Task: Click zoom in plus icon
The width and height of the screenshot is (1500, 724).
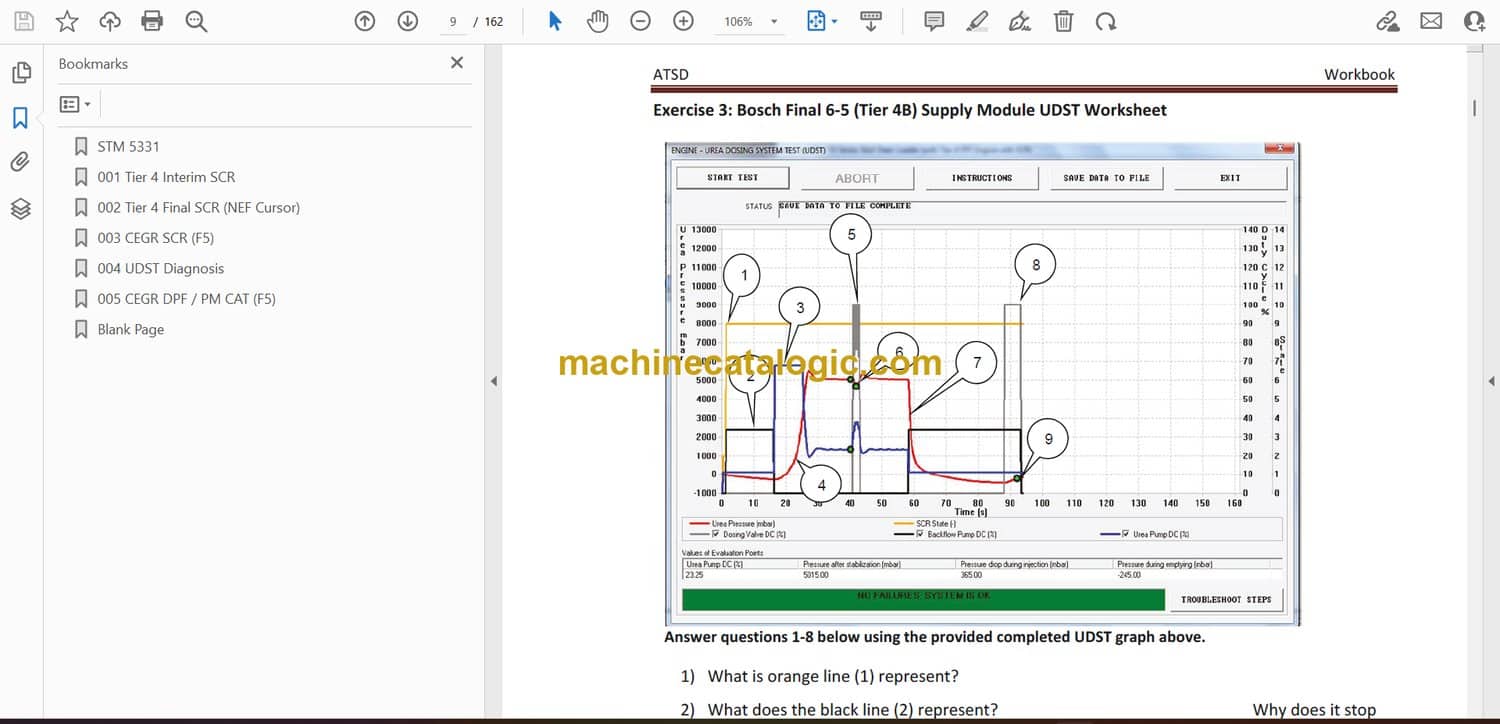Action: pos(683,21)
